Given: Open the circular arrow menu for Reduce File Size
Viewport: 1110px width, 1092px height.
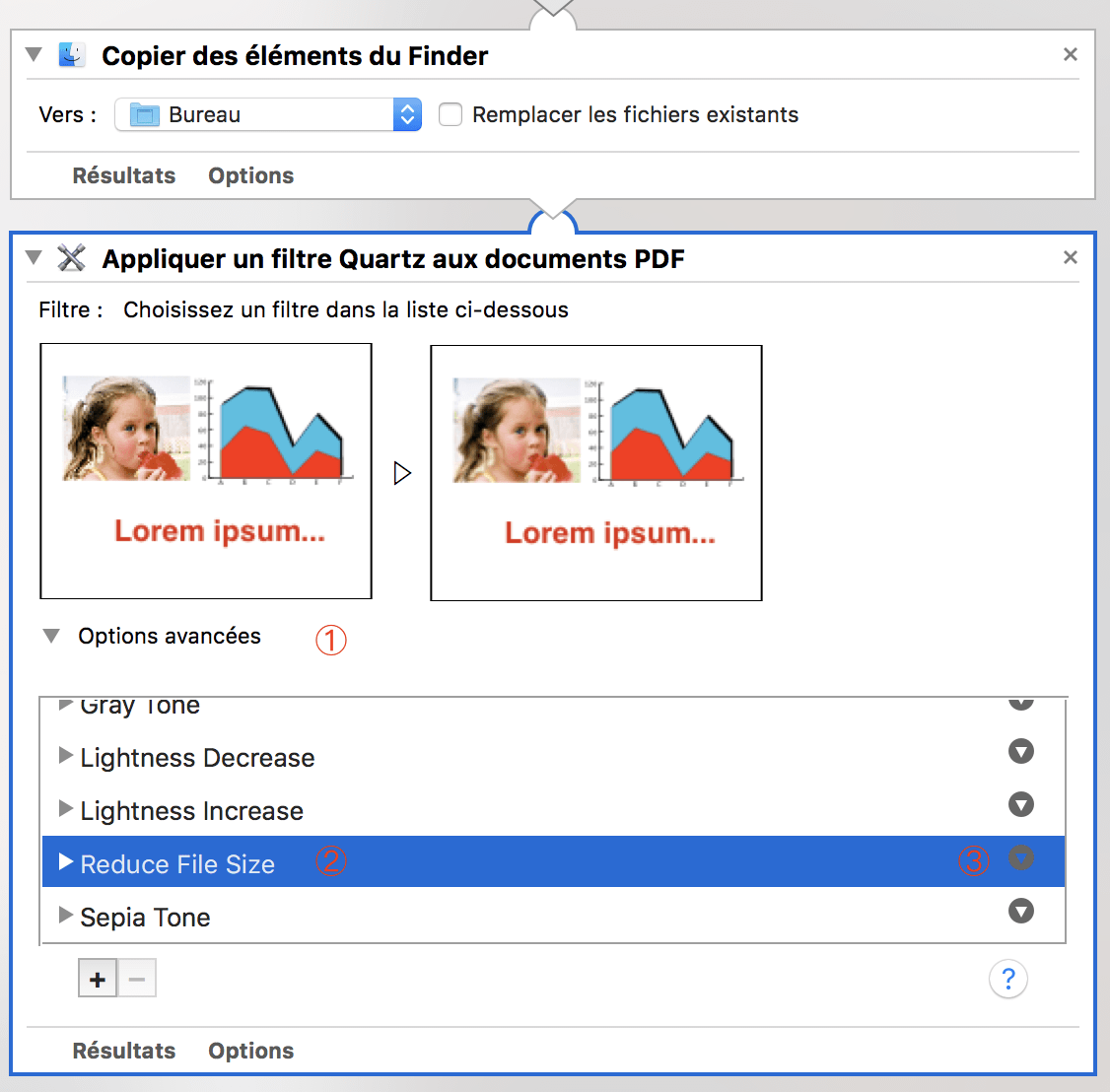Looking at the screenshot, I should coord(1021,858).
